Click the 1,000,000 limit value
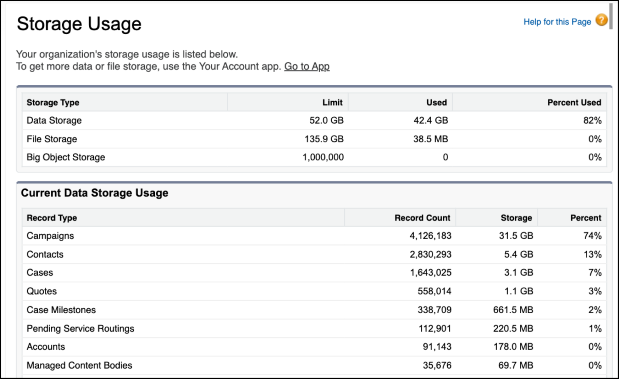This screenshot has height=379, width=619. (323, 157)
